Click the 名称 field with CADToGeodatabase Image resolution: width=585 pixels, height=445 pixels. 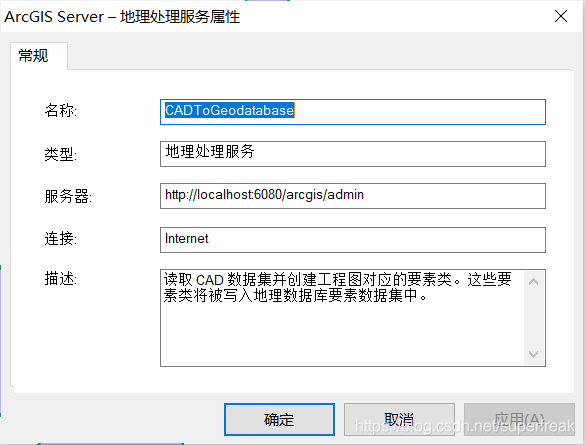353,112
